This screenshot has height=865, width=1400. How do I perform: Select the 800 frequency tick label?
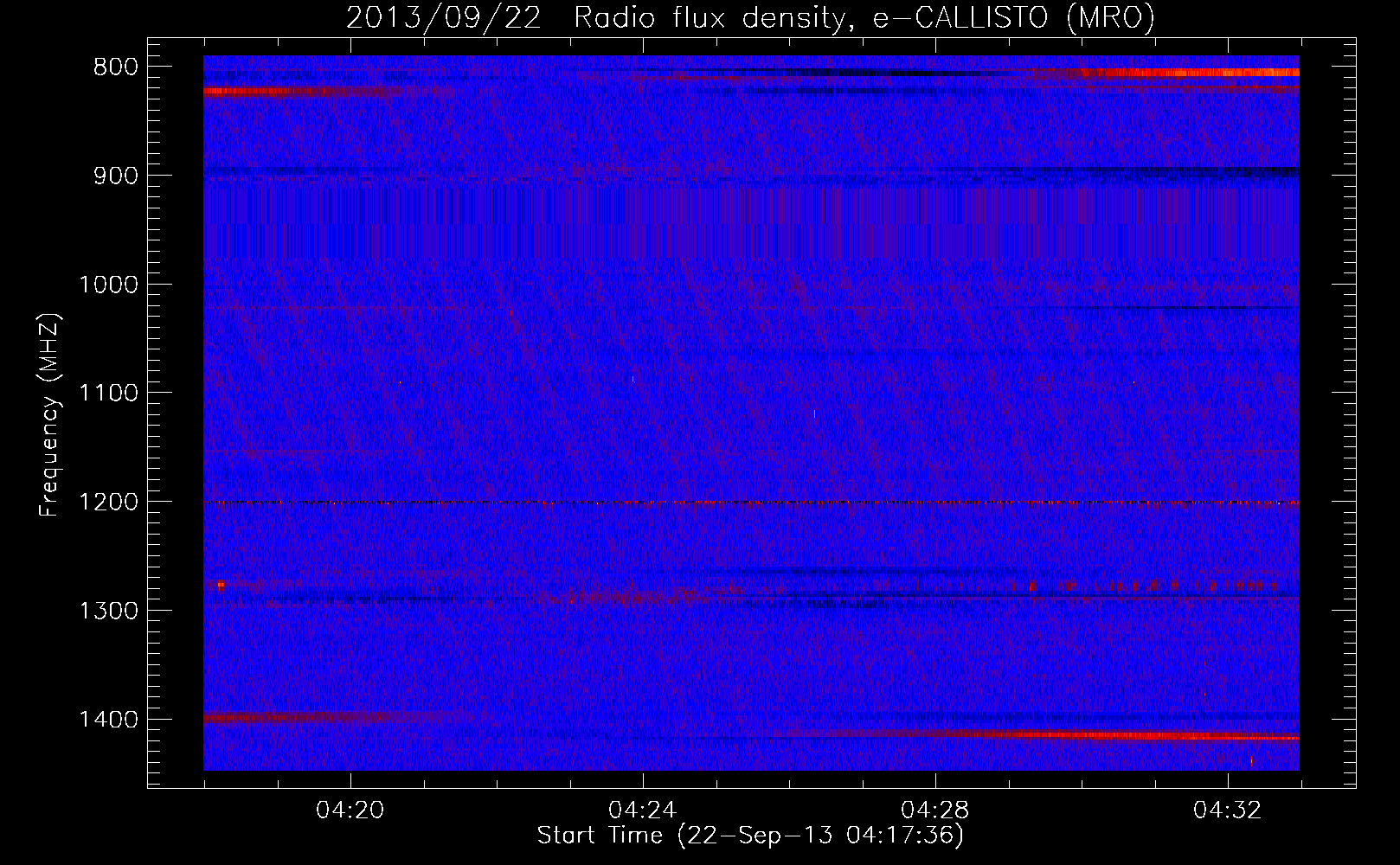pyautogui.click(x=115, y=67)
